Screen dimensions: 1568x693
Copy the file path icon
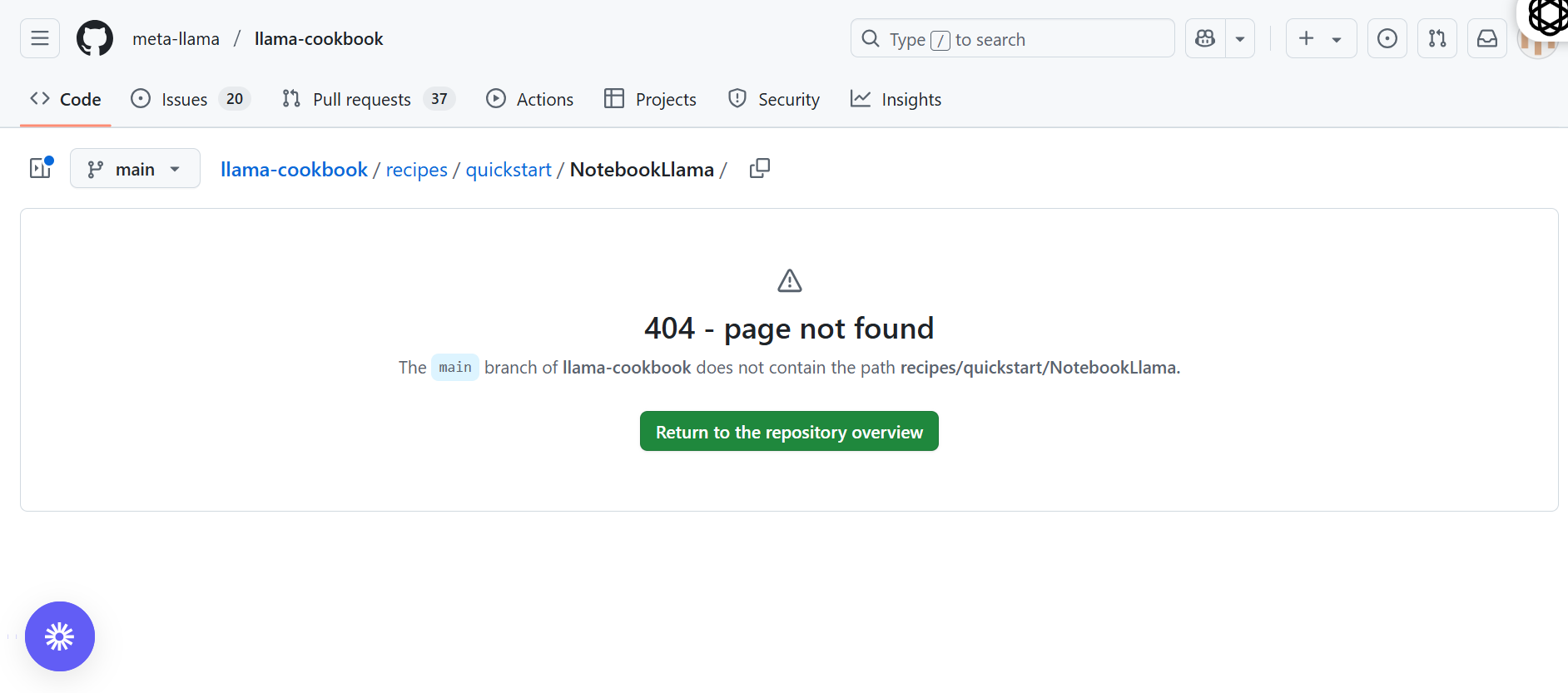pos(760,168)
